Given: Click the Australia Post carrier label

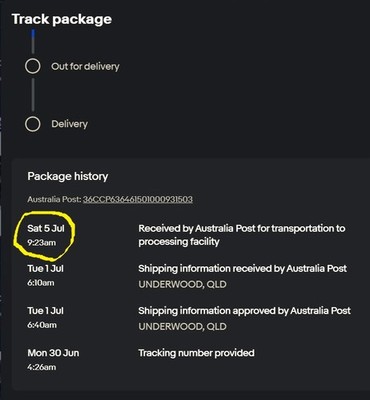Looking at the screenshot, I should click(54, 199).
